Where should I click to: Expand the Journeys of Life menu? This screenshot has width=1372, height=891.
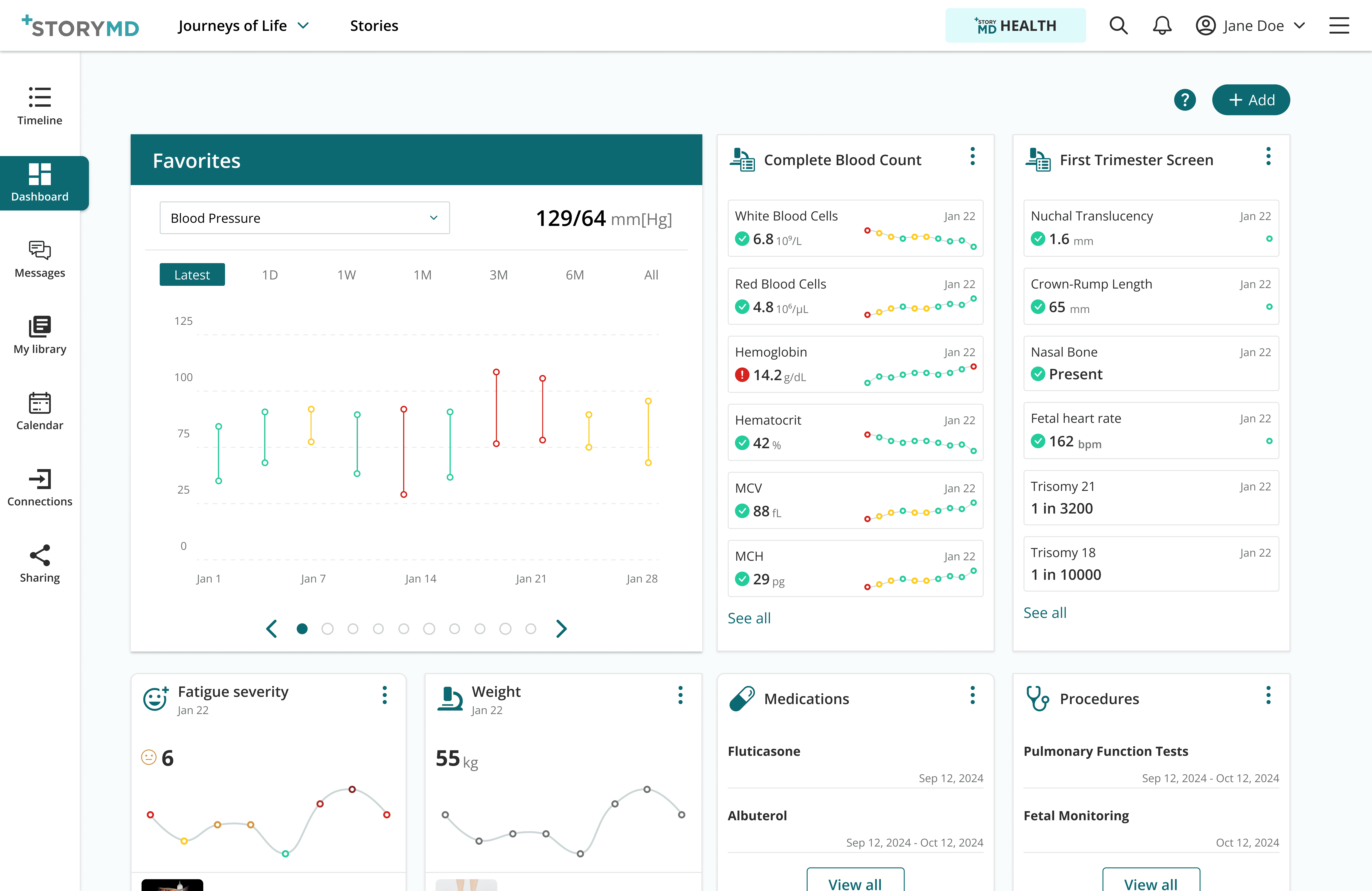243,25
